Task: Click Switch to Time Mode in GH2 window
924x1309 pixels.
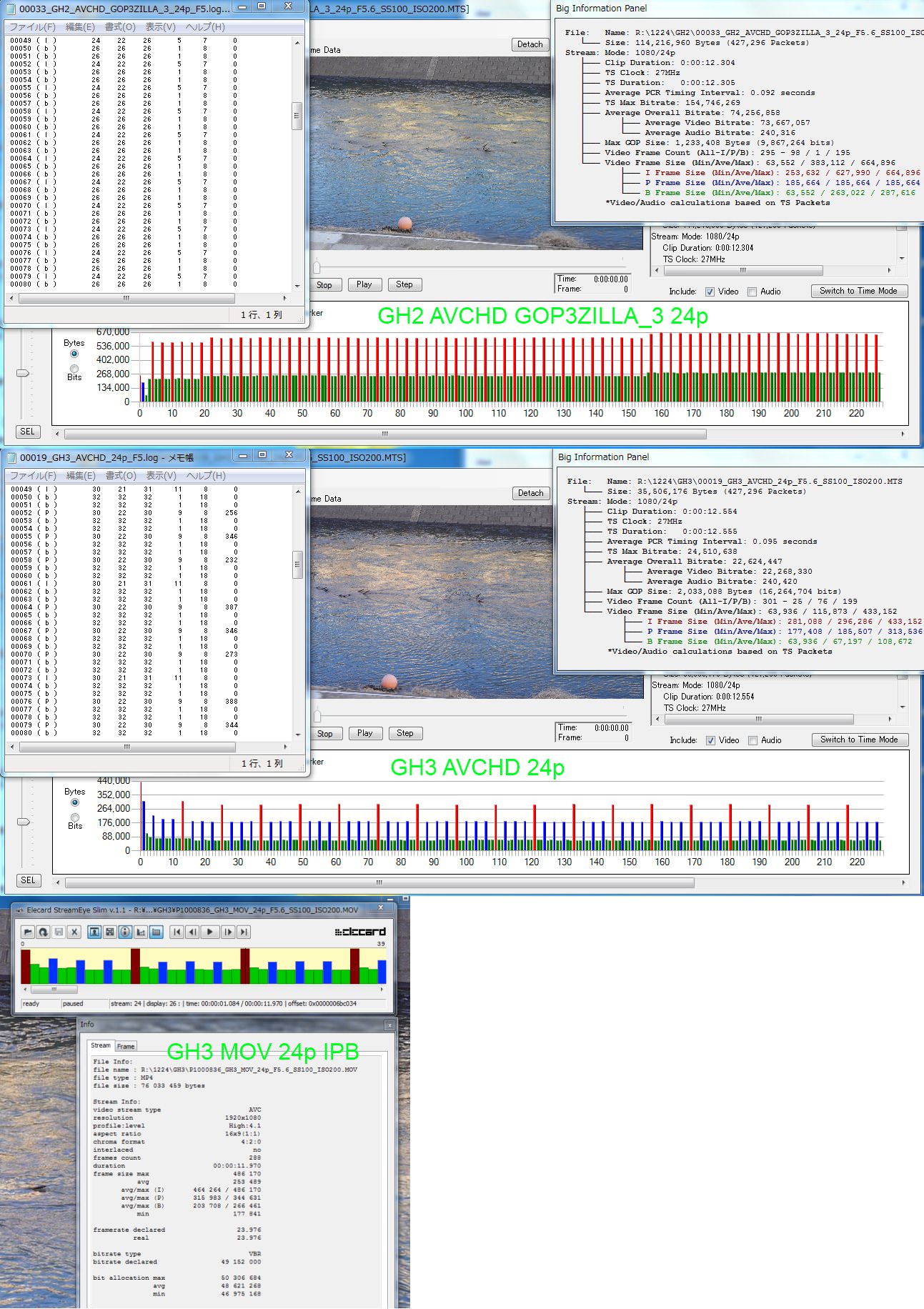Action: [x=858, y=291]
